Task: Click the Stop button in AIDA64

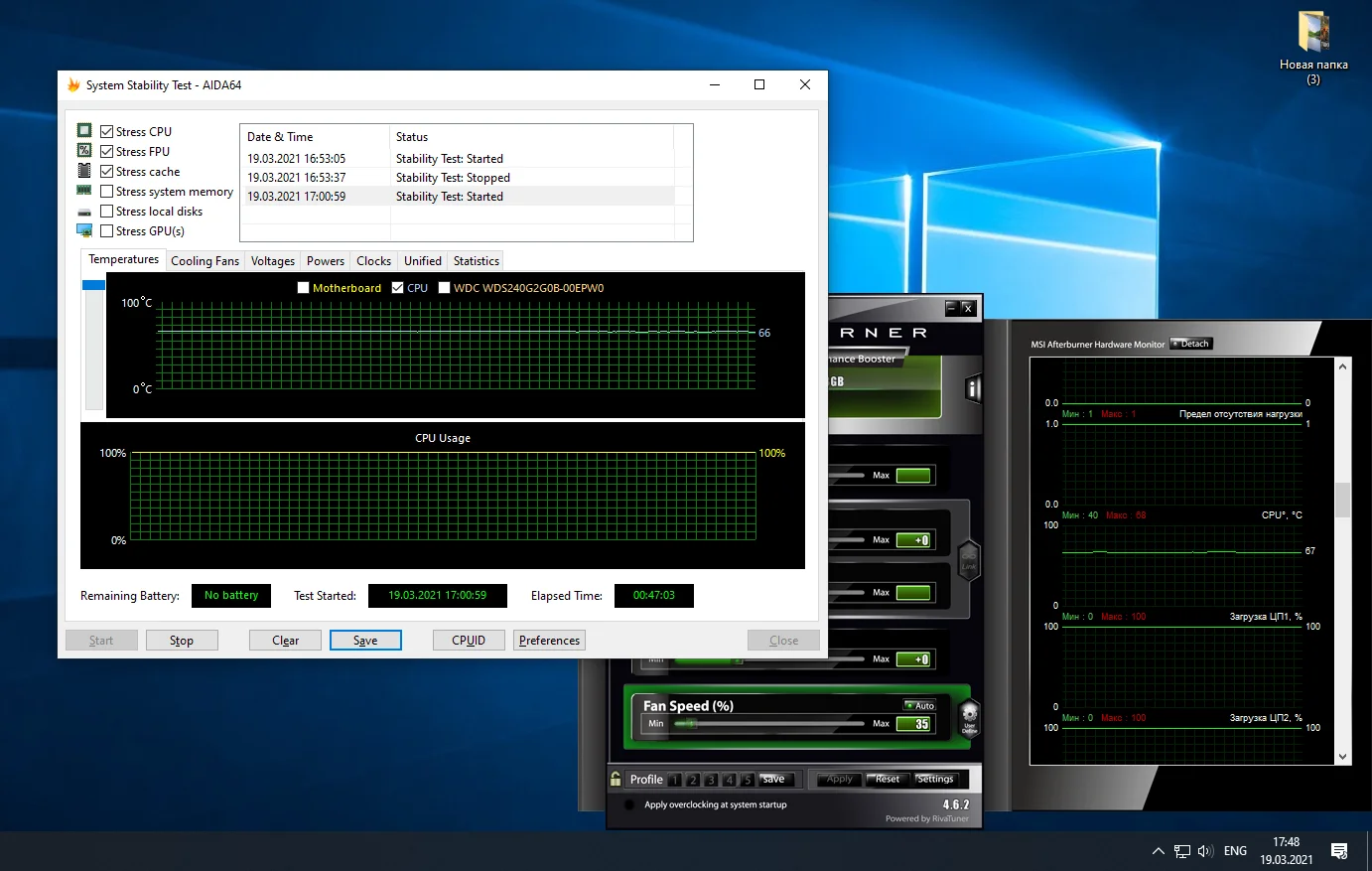Action: [182, 641]
